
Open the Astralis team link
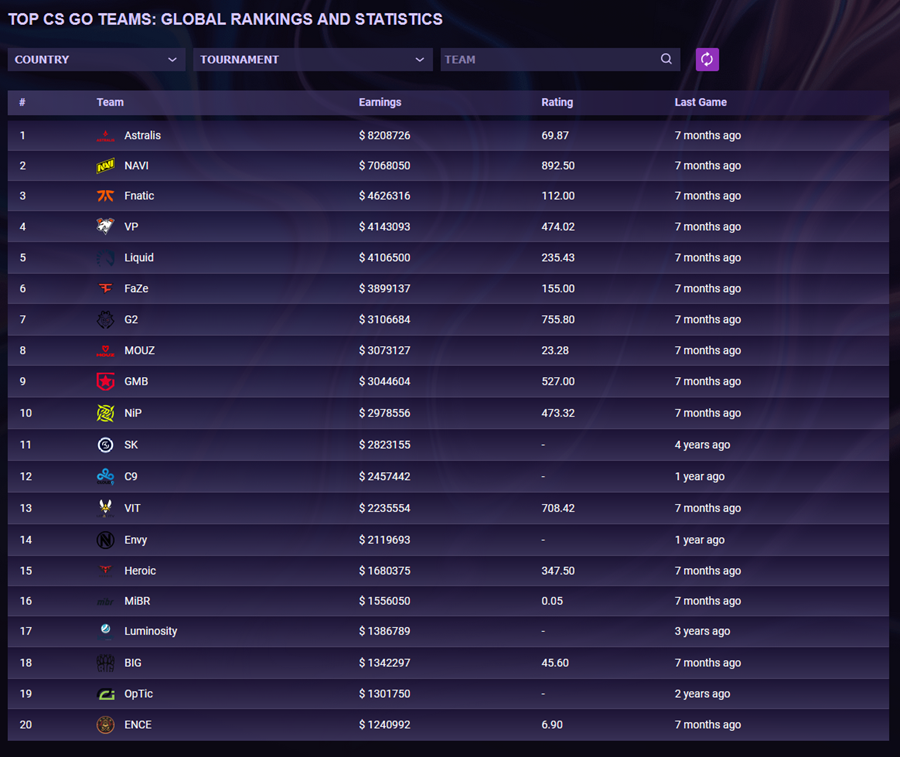pos(142,135)
